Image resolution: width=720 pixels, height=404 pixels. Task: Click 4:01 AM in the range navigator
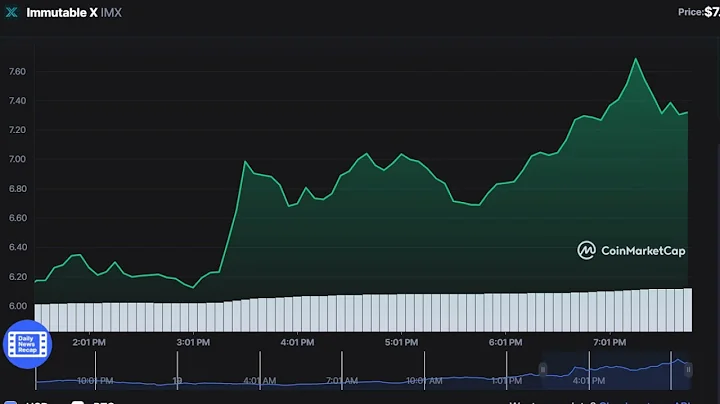260,381
